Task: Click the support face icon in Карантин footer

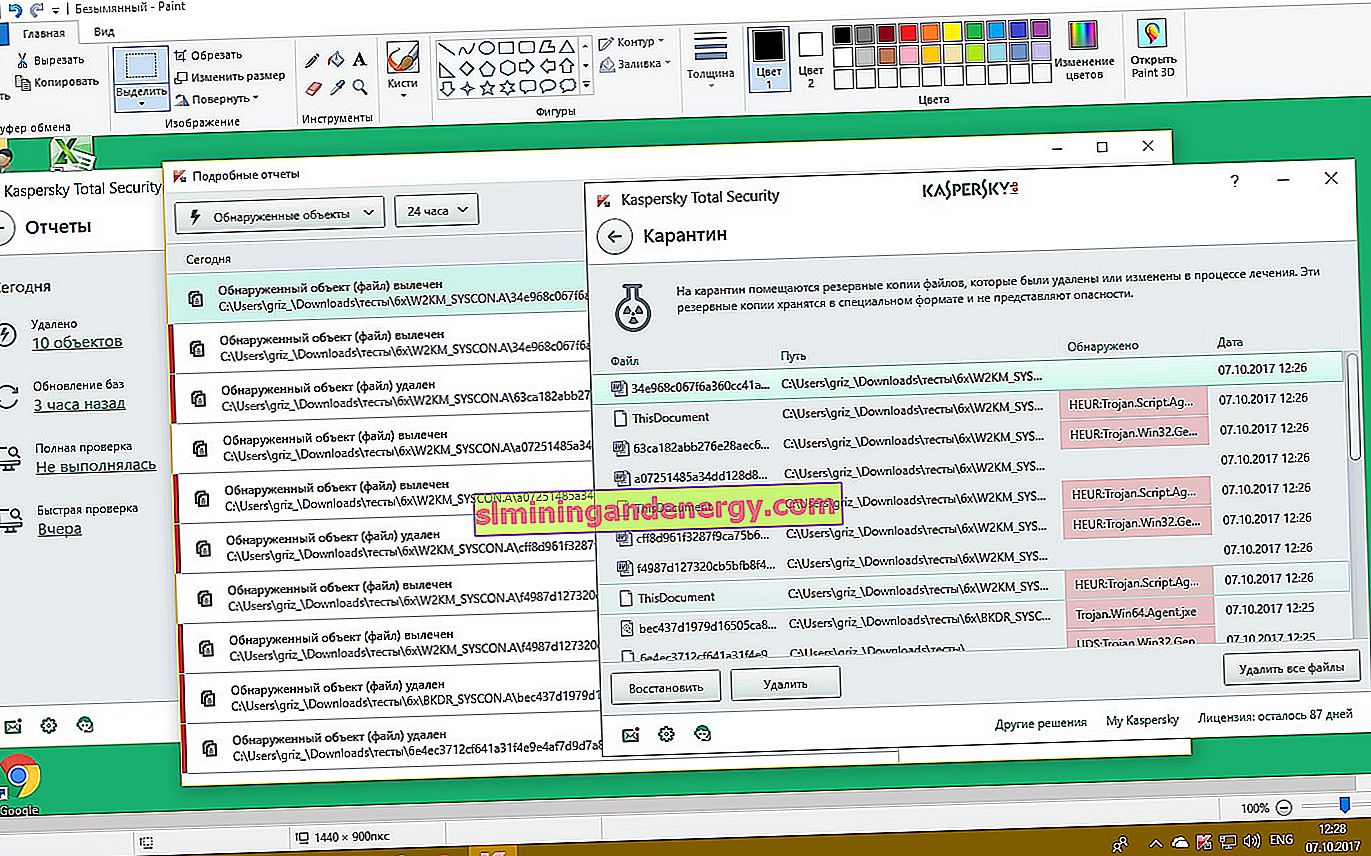Action: pyautogui.click(x=704, y=734)
